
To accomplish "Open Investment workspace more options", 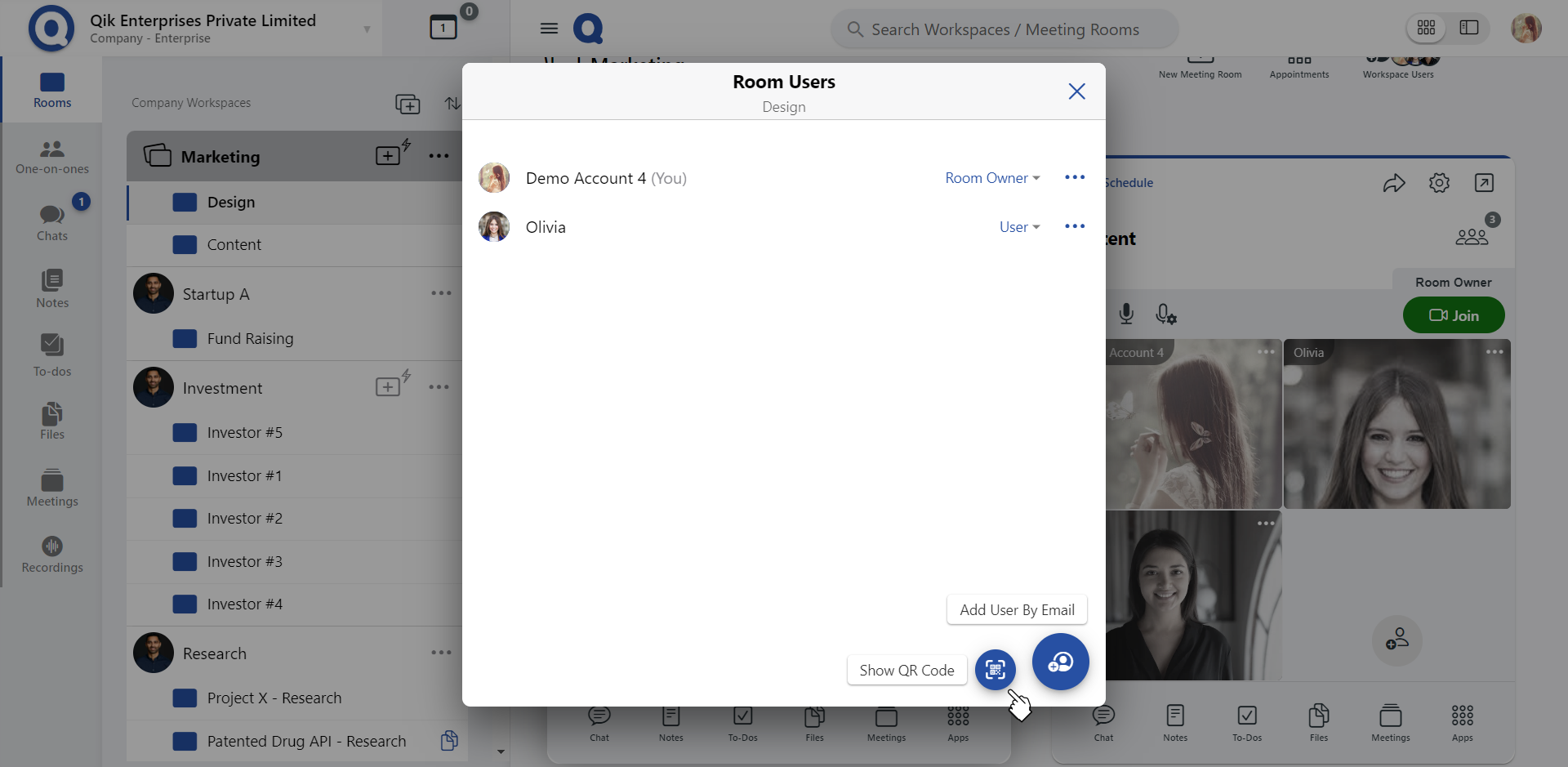I will [x=439, y=387].
